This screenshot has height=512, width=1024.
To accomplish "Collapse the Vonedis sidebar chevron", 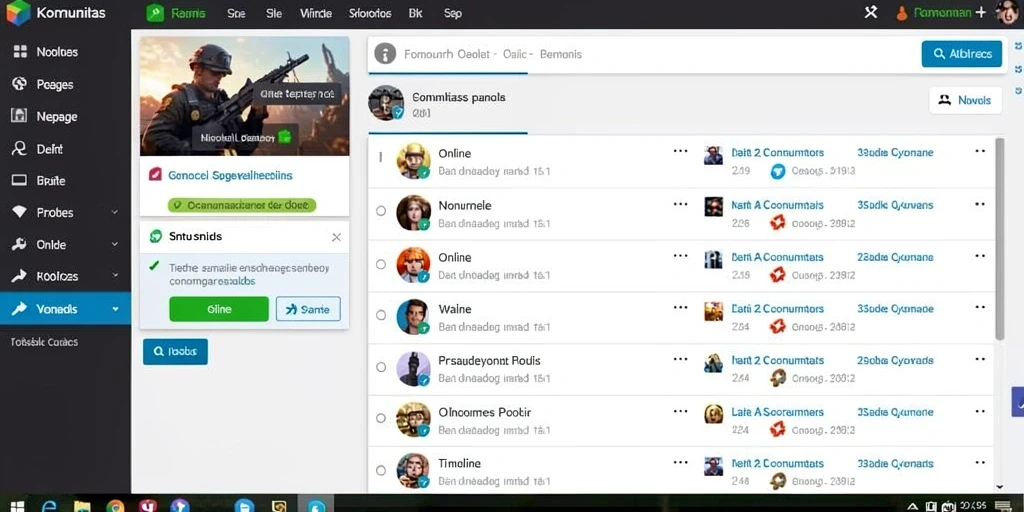I will (116, 309).
